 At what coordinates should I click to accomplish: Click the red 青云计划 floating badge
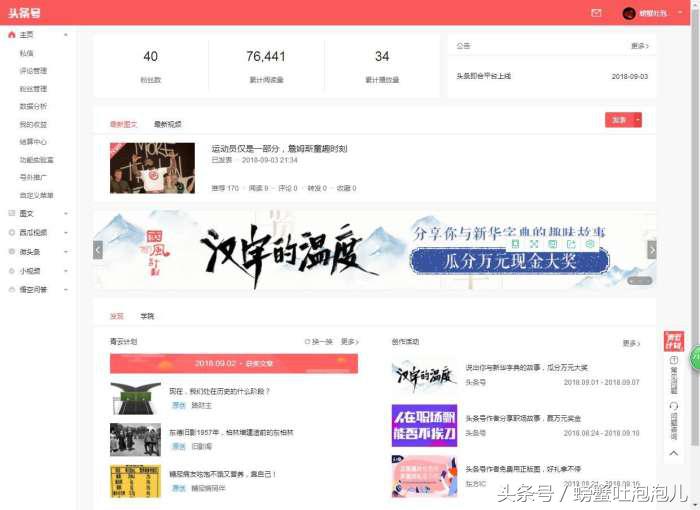(x=674, y=341)
